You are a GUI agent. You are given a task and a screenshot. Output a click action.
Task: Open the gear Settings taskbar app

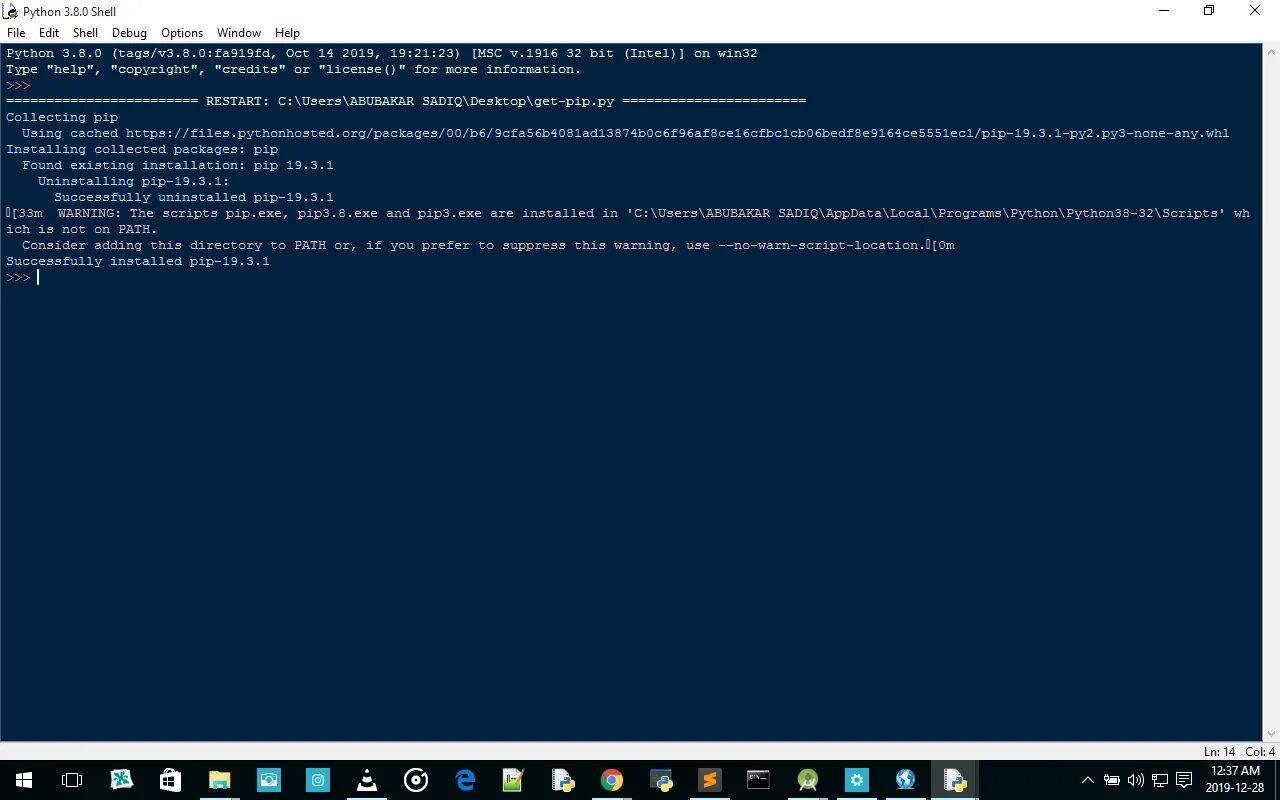click(857, 780)
